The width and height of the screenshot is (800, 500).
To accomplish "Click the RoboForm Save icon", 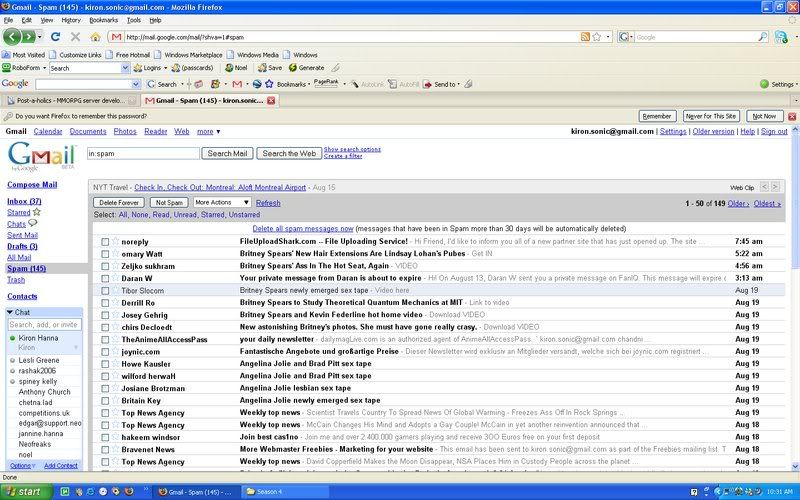I will coord(261,68).
